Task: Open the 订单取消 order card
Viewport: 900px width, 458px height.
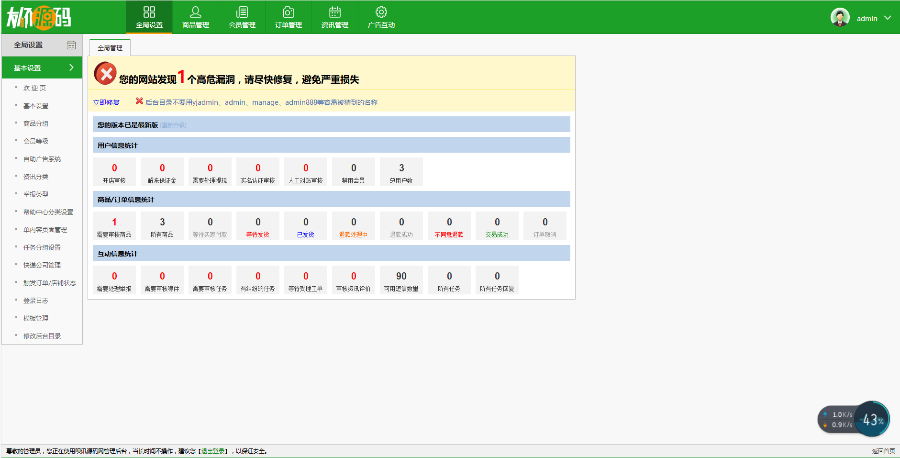Action: point(545,226)
